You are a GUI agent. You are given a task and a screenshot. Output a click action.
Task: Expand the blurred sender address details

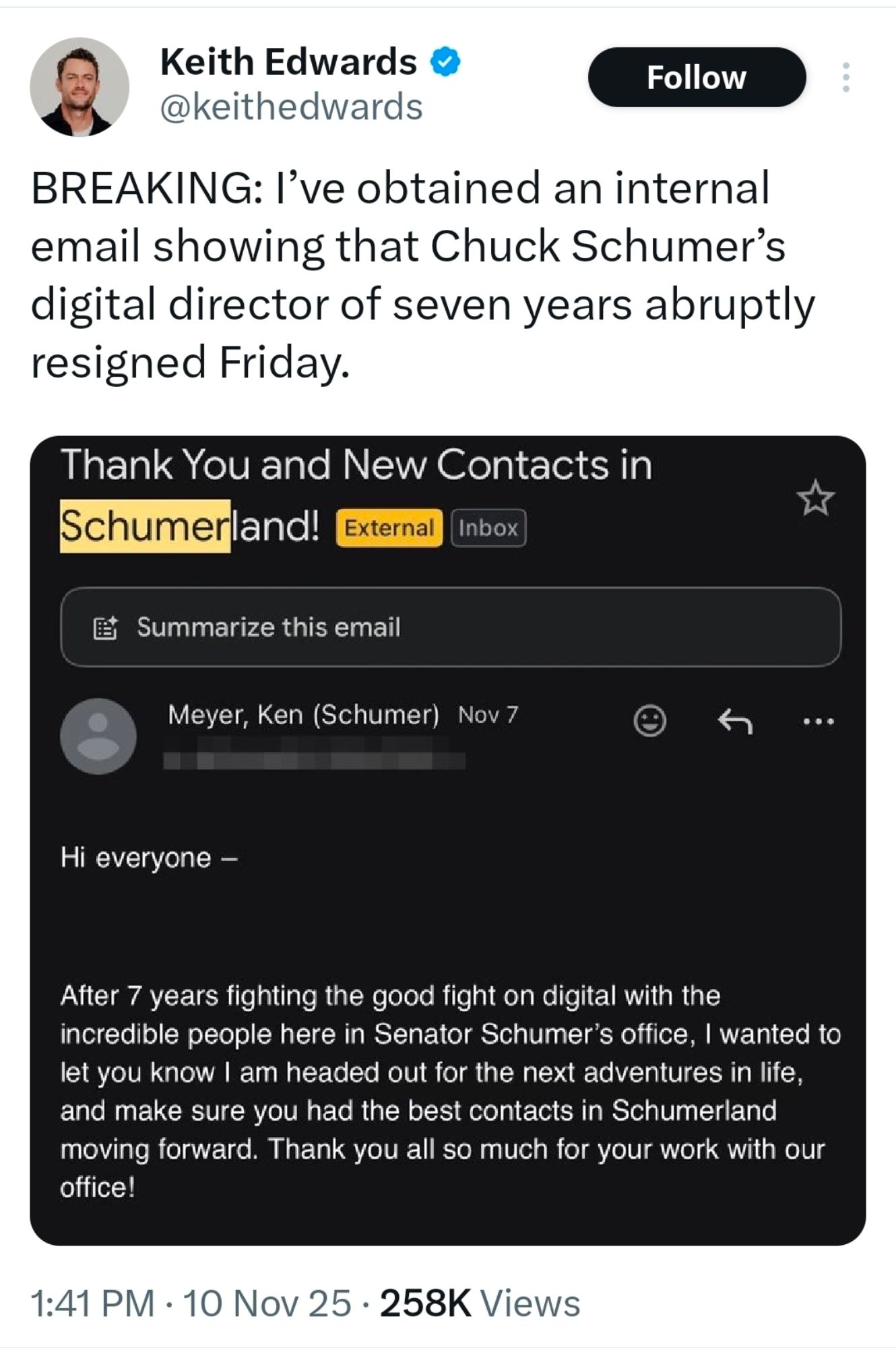[314, 761]
